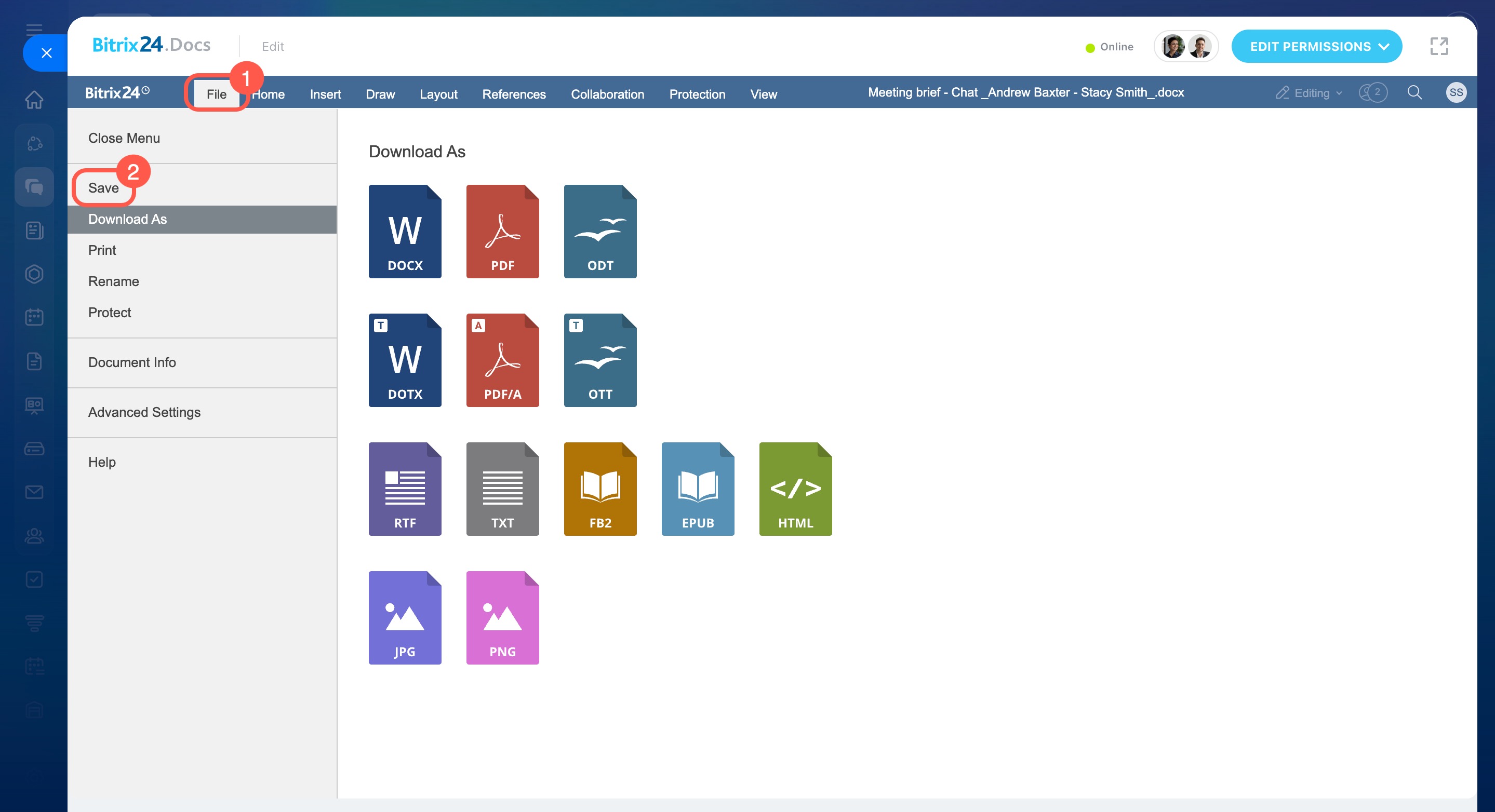1495x812 pixels.
Task: Open the Layout tab
Action: tap(438, 94)
